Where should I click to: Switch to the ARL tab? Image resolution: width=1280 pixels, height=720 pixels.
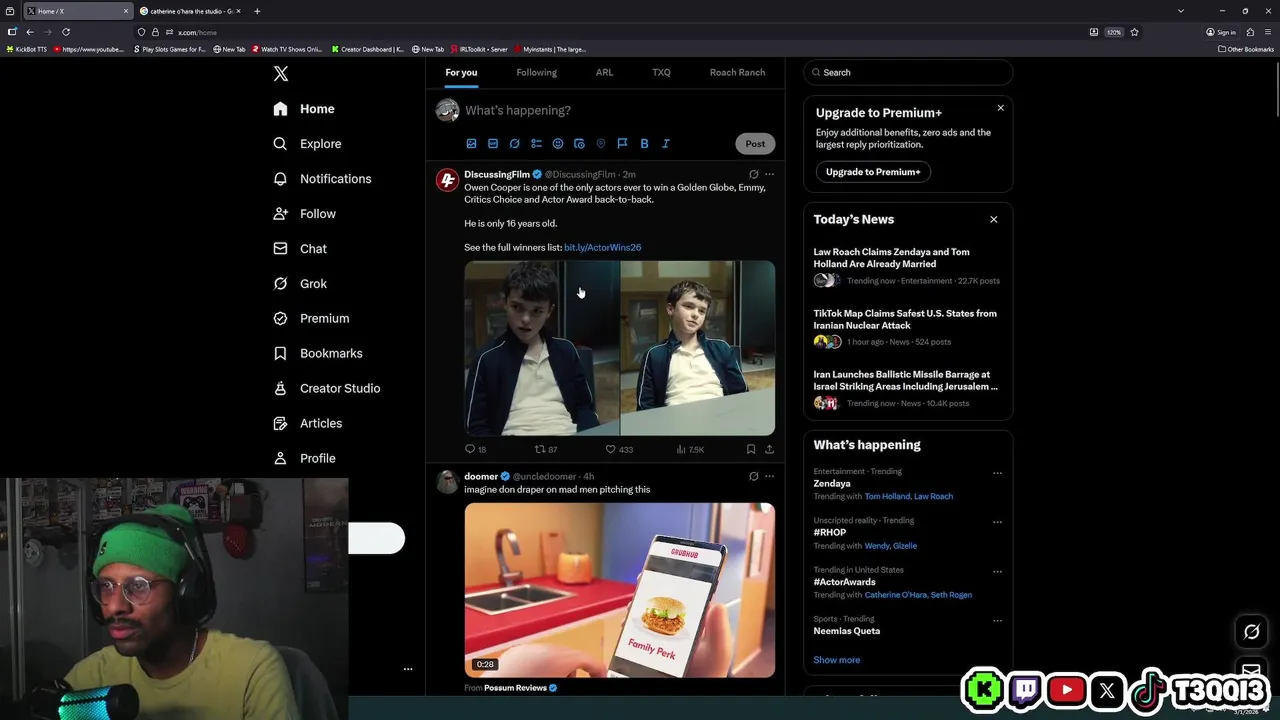click(x=604, y=72)
